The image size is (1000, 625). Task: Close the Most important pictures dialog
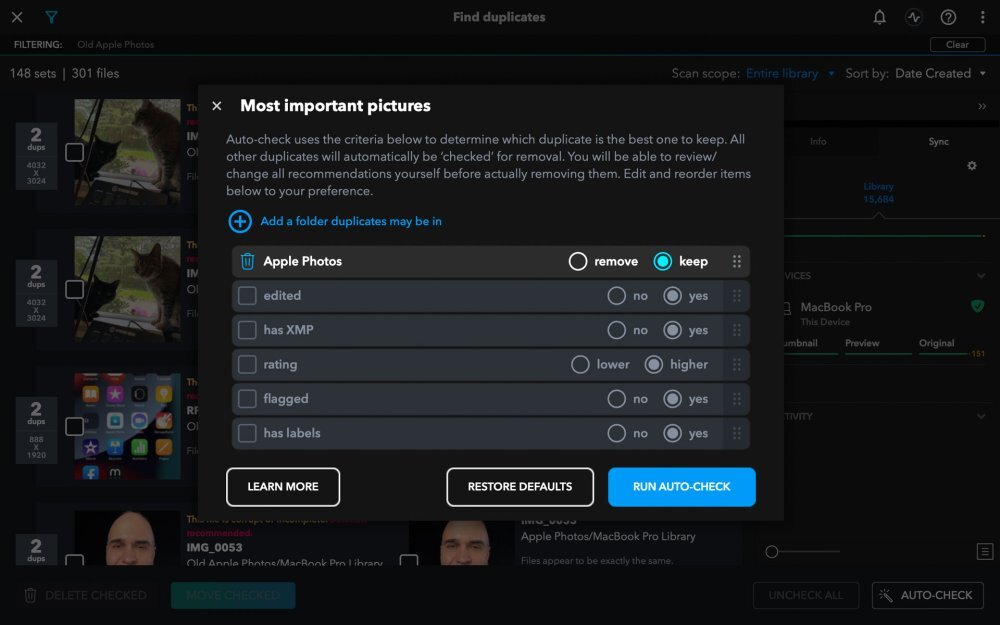pos(217,106)
